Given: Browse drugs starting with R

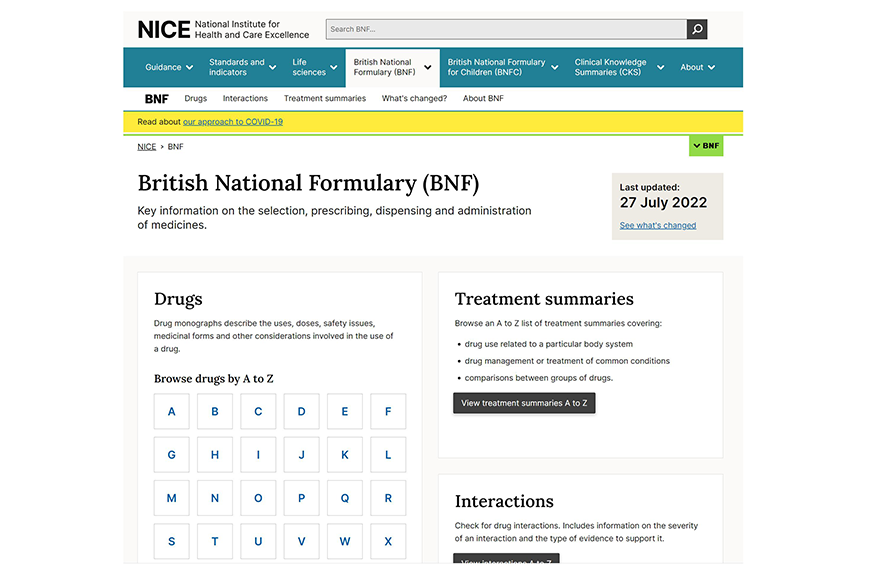Looking at the screenshot, I should (388, 498).
